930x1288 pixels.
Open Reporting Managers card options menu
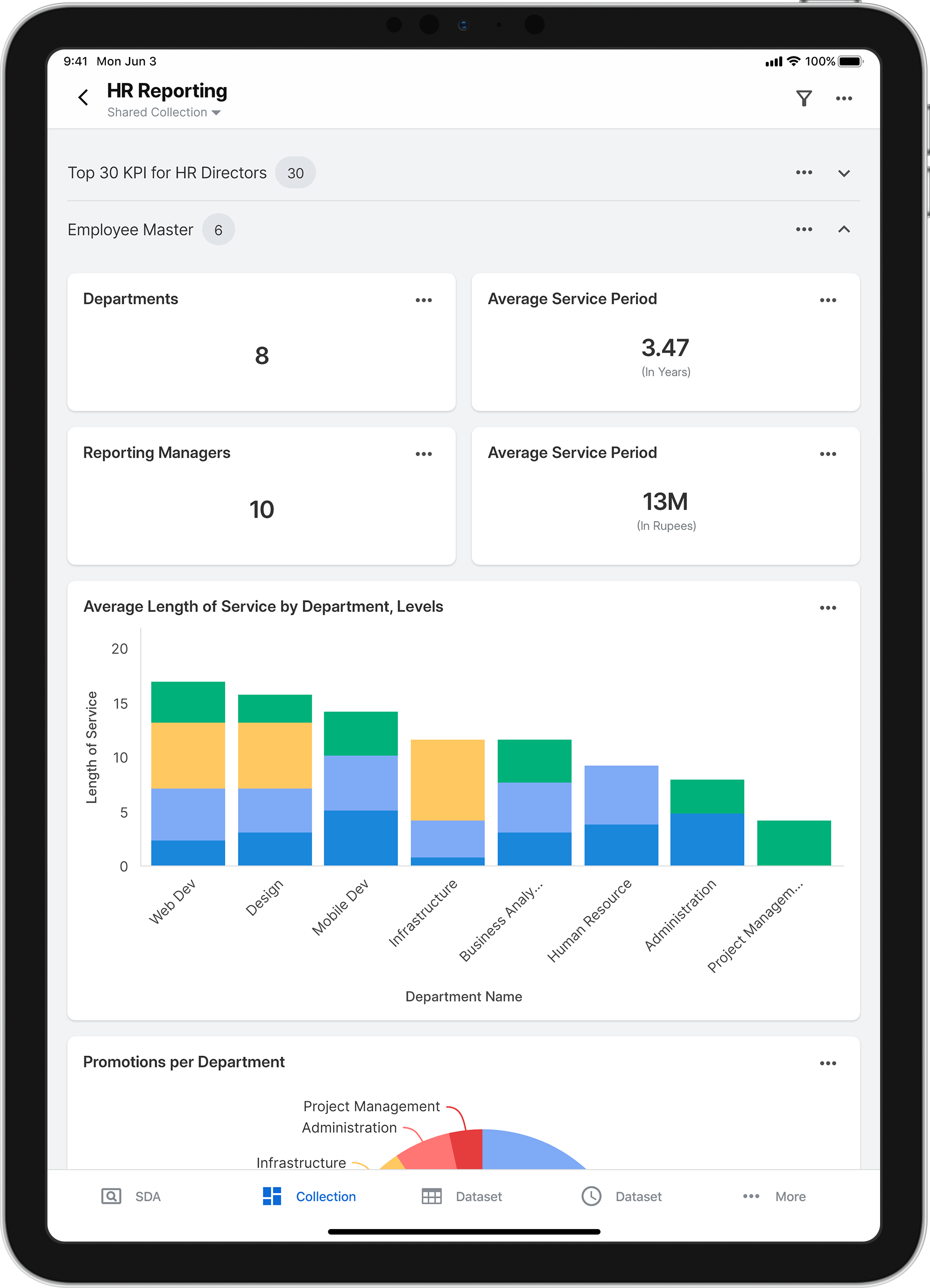(x=423, y=454)
